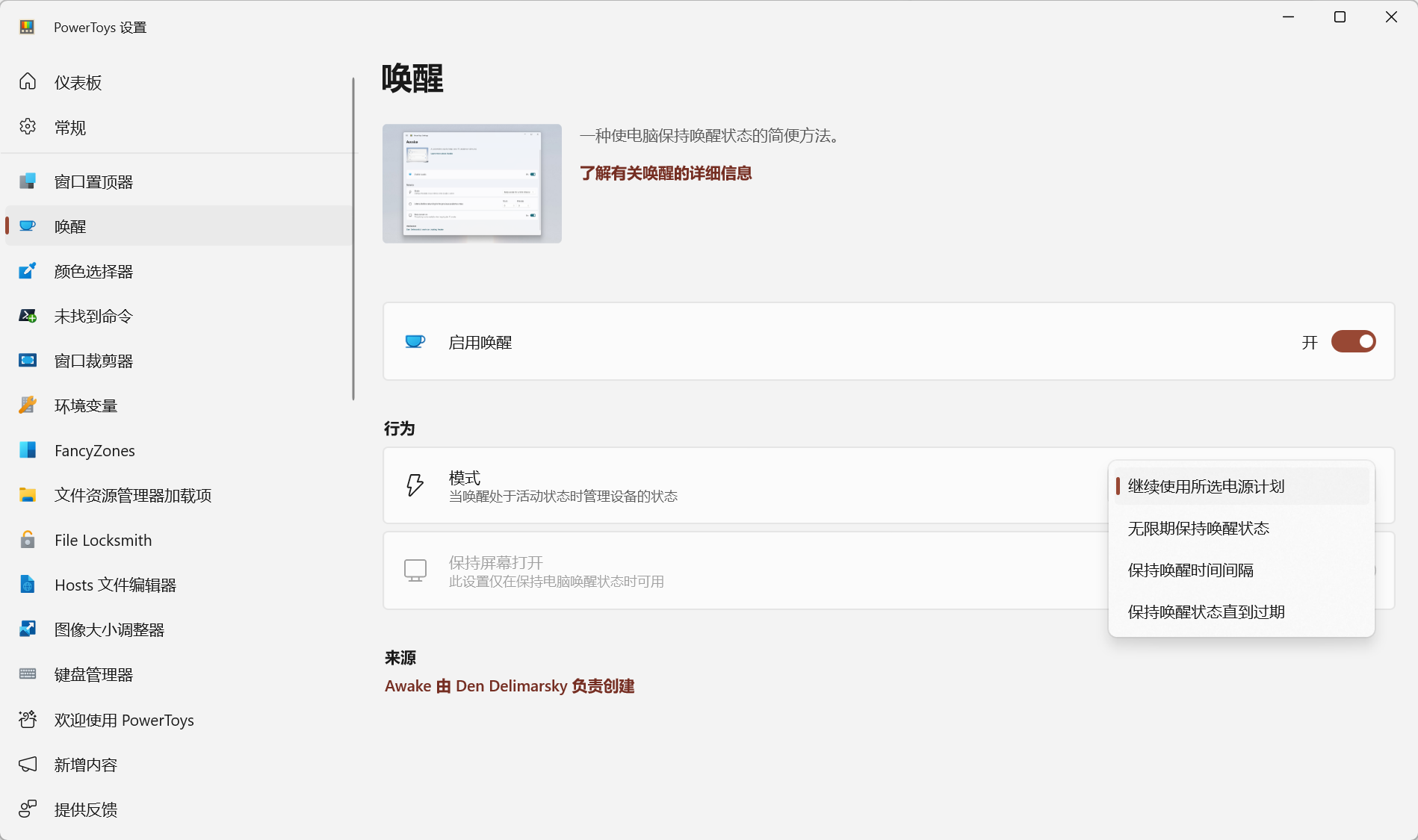Click the Image Resizer (图像大小调整器) icon

[28, 629]
